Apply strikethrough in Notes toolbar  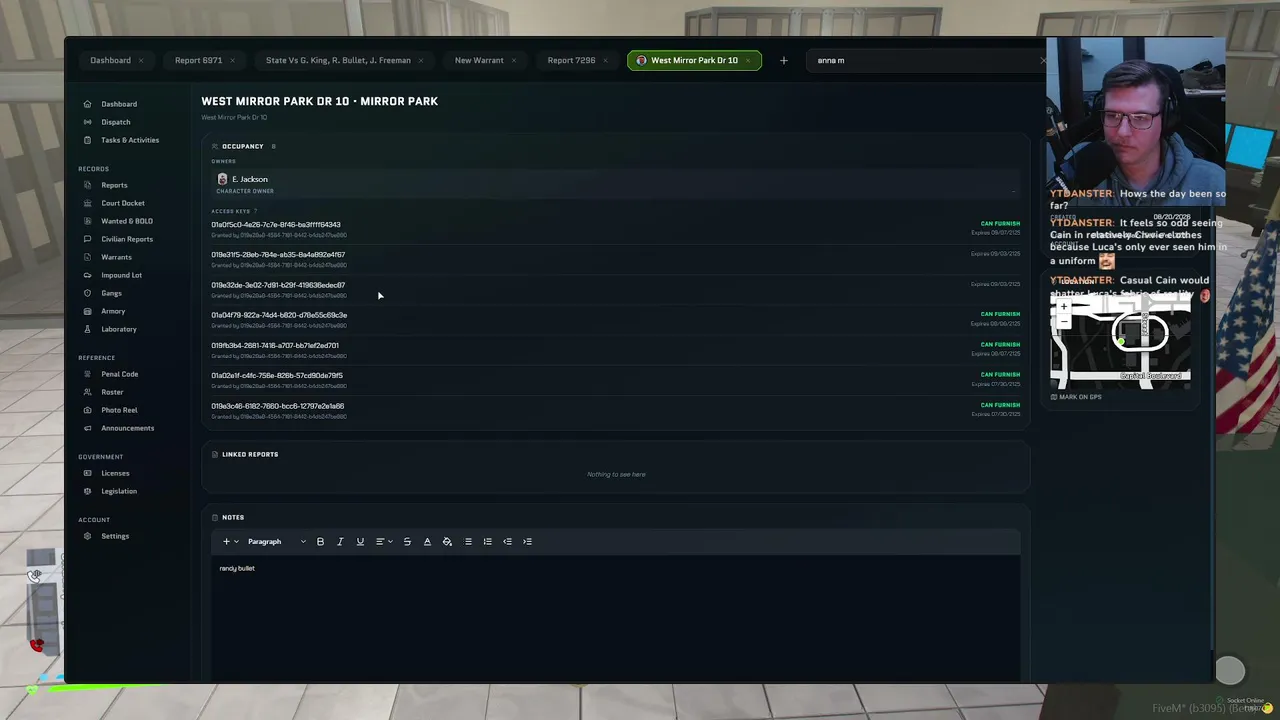tap(407, 542)
